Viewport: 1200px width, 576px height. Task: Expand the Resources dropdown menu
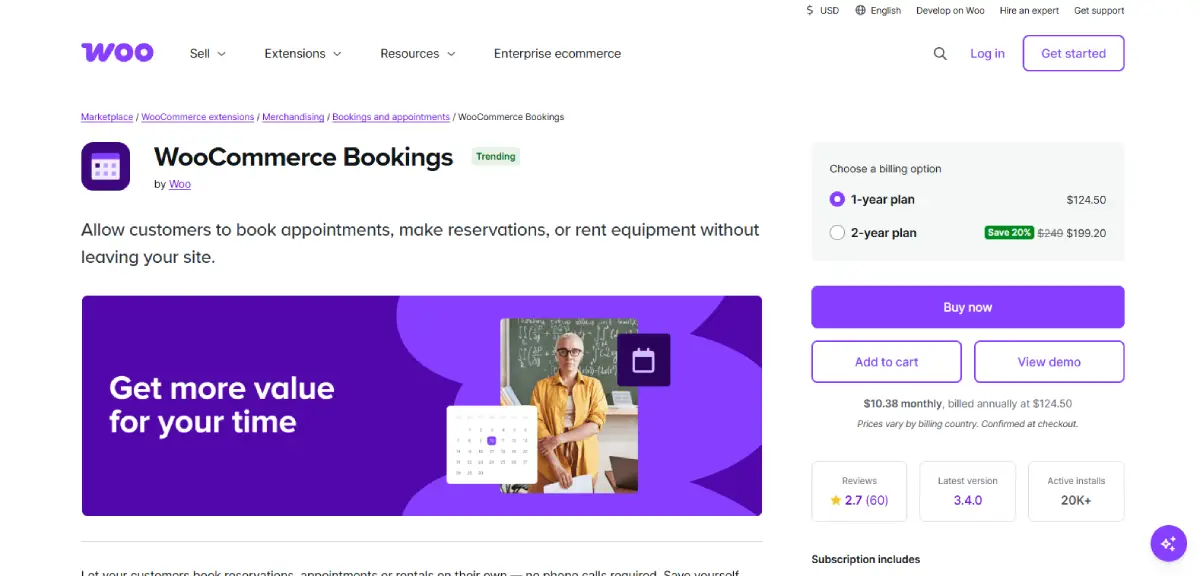click(418, 54)
